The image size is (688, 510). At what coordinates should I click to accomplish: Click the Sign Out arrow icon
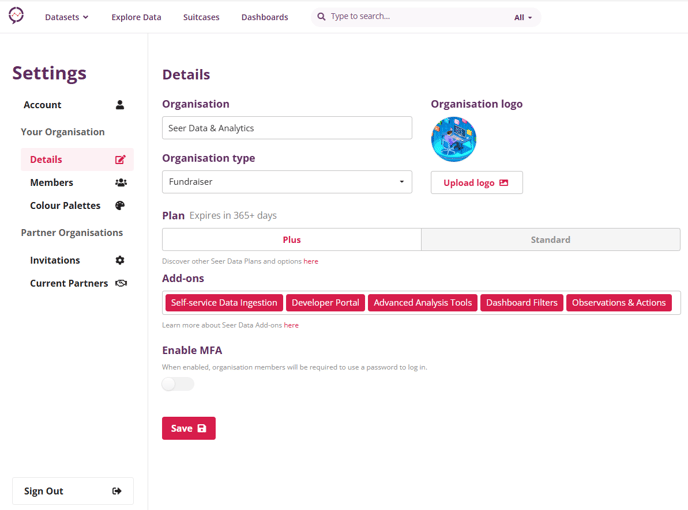117,491
